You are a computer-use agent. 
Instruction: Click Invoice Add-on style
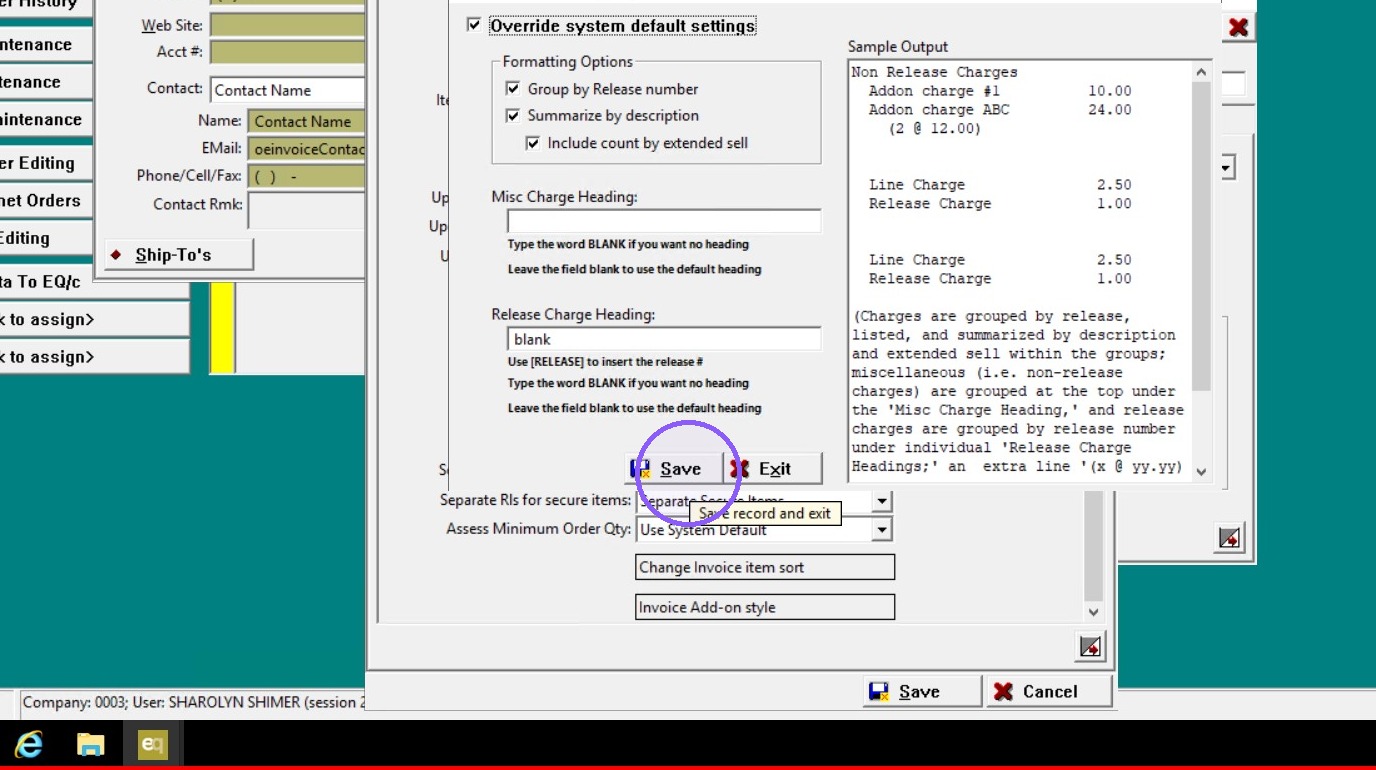pyautogui.click(x=765, y=607)
